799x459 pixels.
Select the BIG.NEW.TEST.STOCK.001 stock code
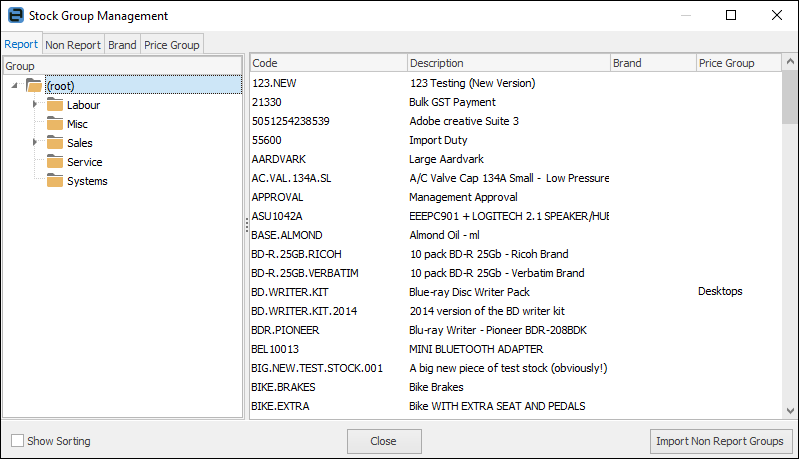click(317, 368)
